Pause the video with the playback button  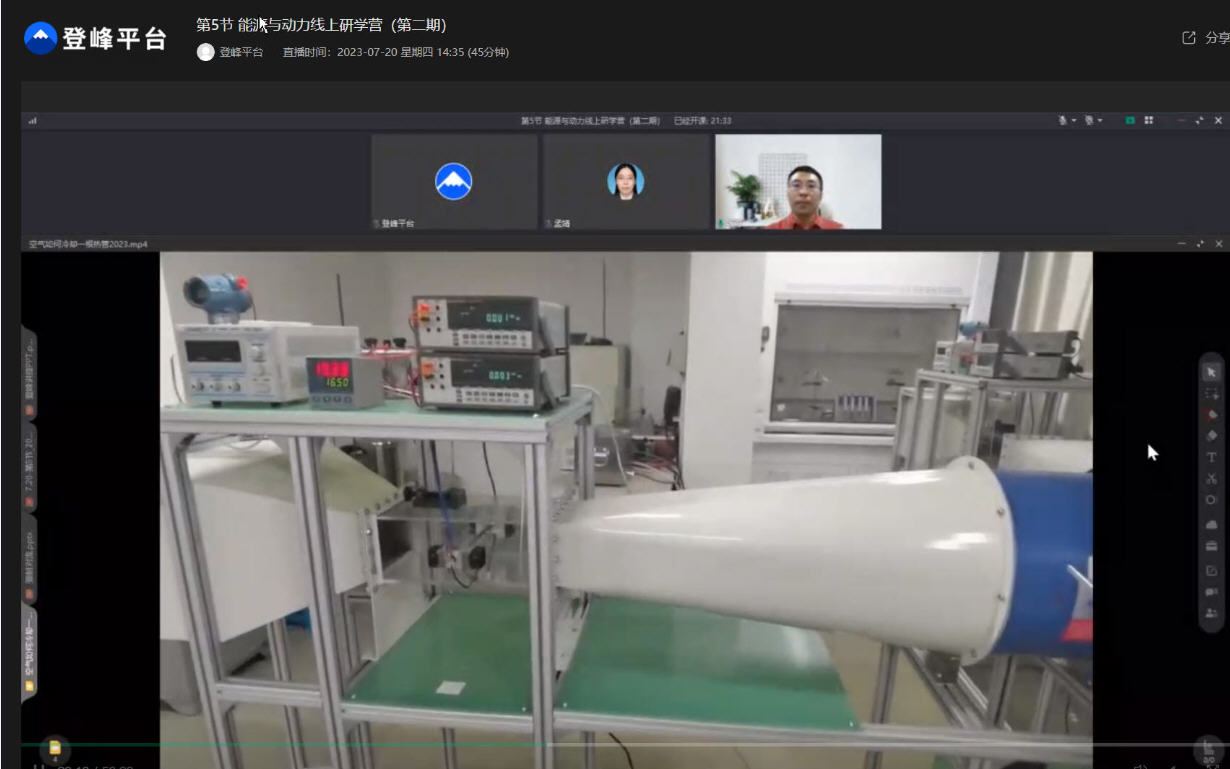pyautogui.click(x=39, y=766)
